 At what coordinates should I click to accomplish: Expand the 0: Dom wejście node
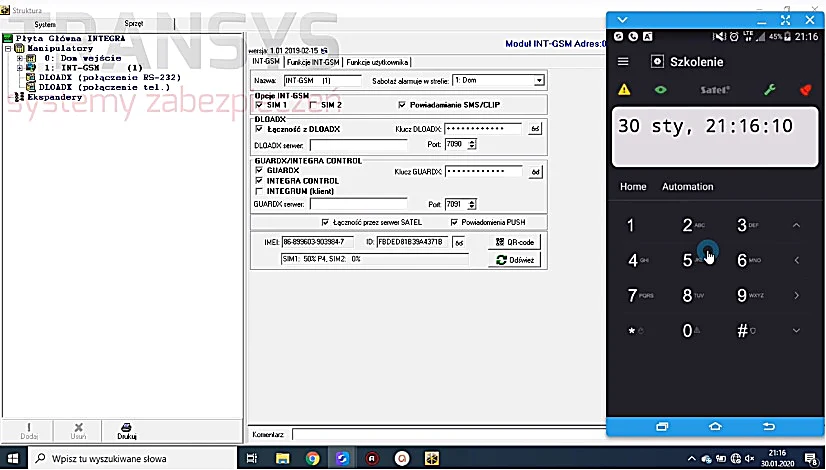click(20, 58)
